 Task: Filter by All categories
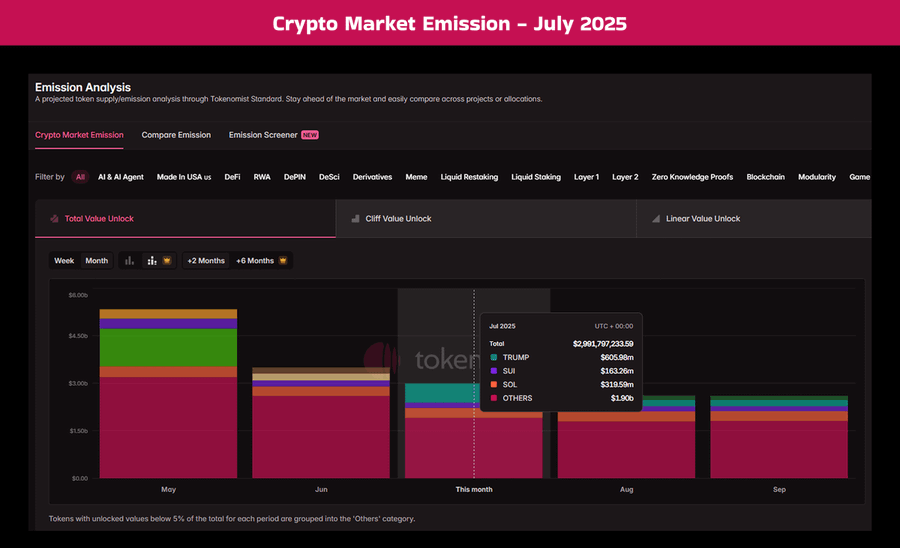click(x=80, y=177)
